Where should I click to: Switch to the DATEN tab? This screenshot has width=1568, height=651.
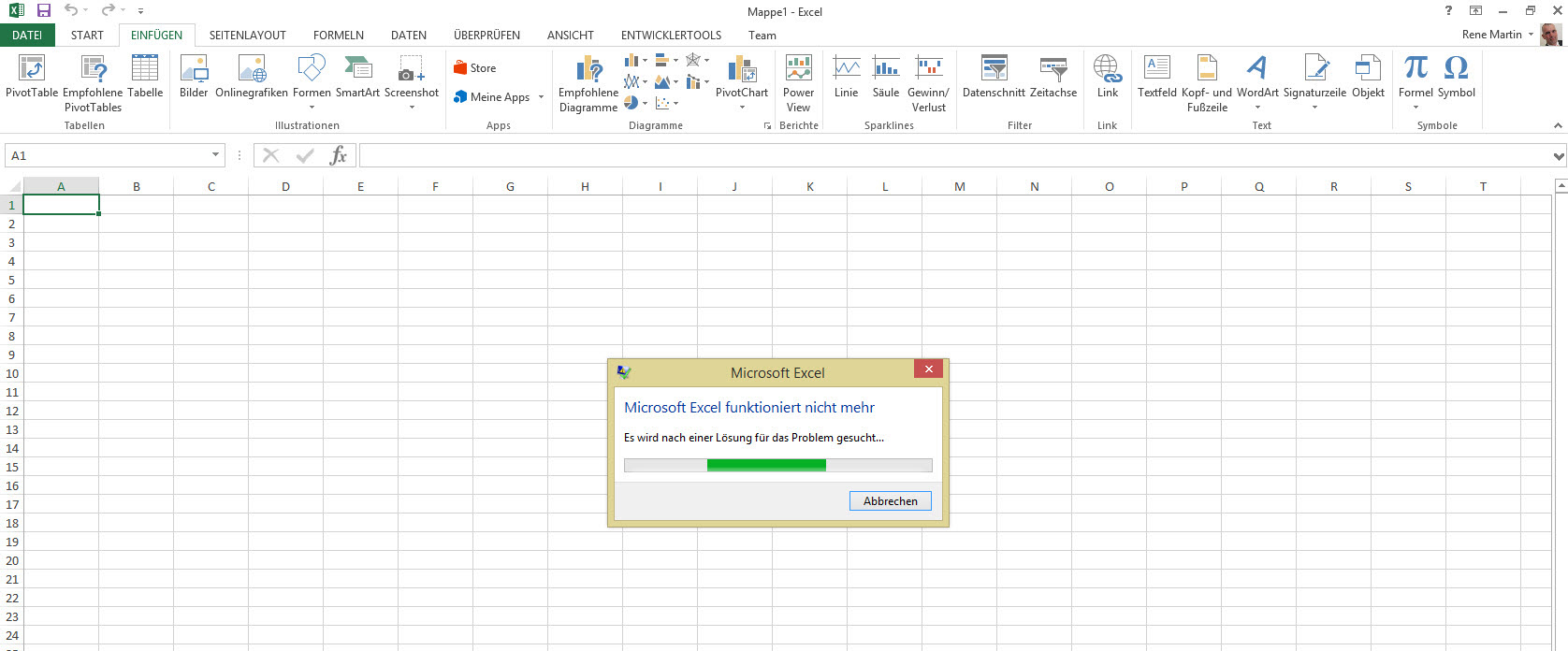click(409, 36)
